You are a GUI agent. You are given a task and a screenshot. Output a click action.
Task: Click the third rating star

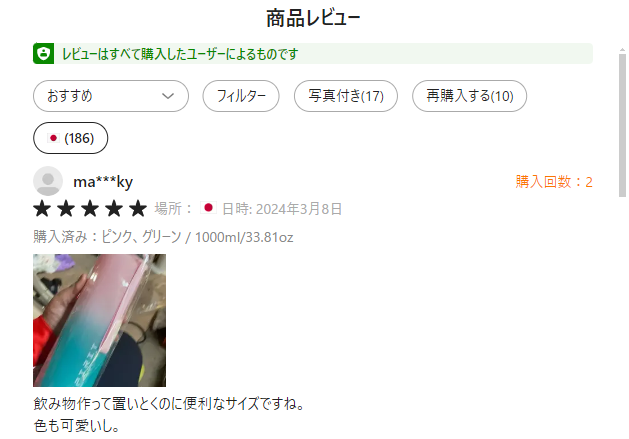(x=90, y=209)
